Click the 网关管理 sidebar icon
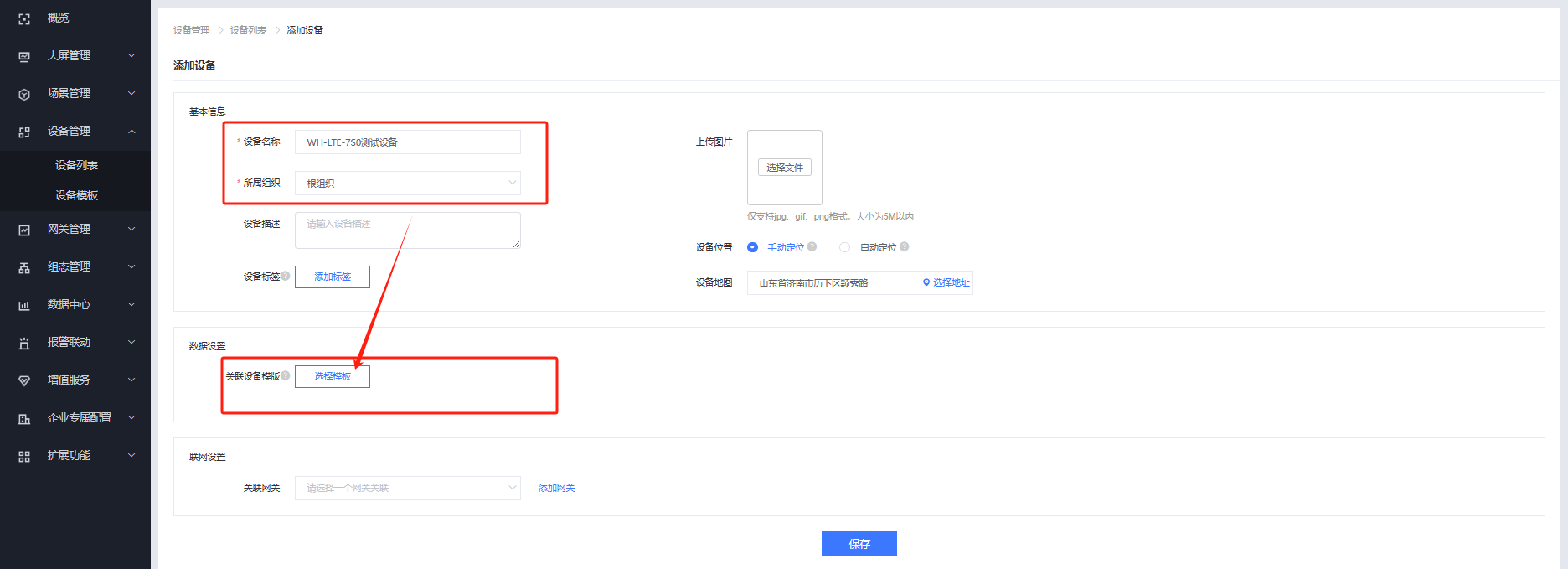Image resolution: width=1568 pixels, height=569 pixels. click(x=24, y=230)
